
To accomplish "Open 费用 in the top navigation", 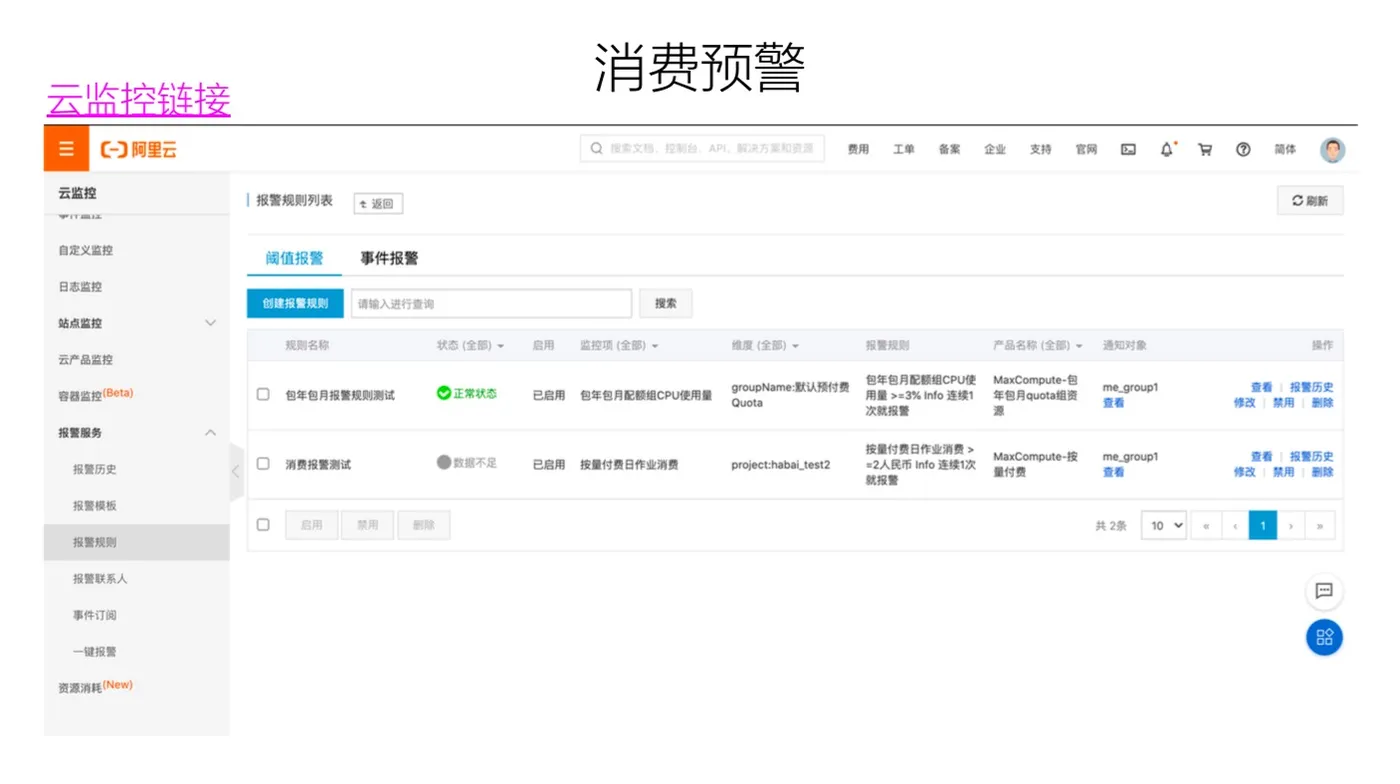I will click(858, 149).
